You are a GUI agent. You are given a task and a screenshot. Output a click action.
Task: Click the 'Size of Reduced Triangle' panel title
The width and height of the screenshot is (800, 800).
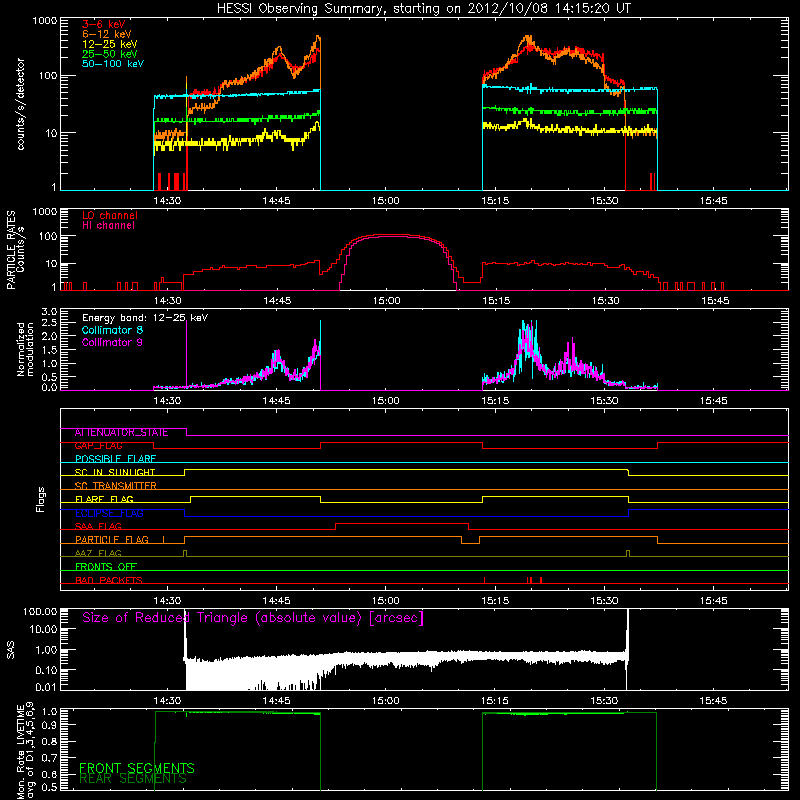point(253,618)
